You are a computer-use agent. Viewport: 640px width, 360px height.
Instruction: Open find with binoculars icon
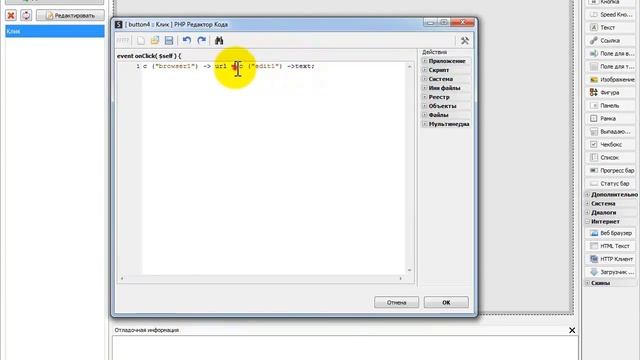(219, 40)
